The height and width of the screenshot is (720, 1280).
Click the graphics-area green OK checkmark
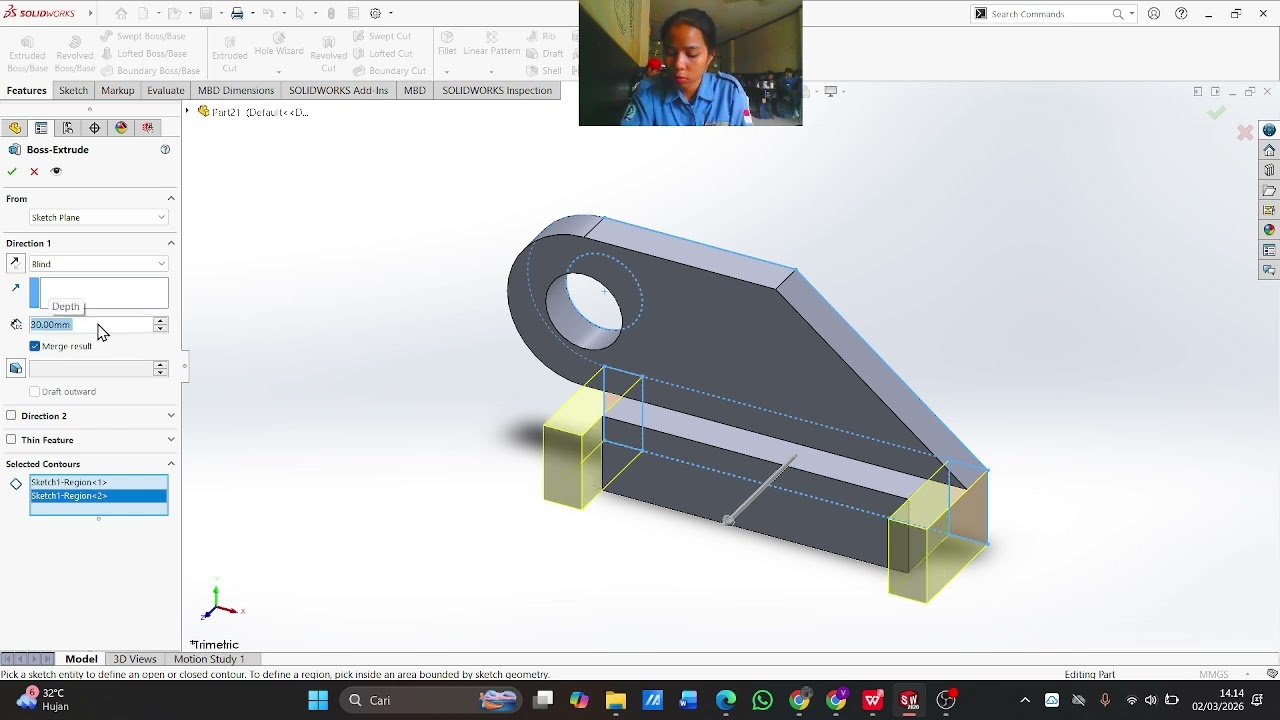coord(1216,113)
